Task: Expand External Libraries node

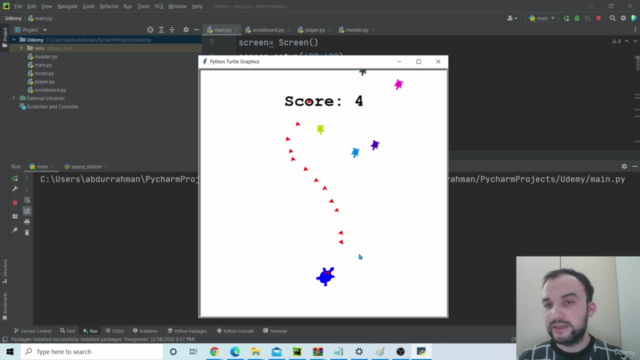Action: [14, 98]
